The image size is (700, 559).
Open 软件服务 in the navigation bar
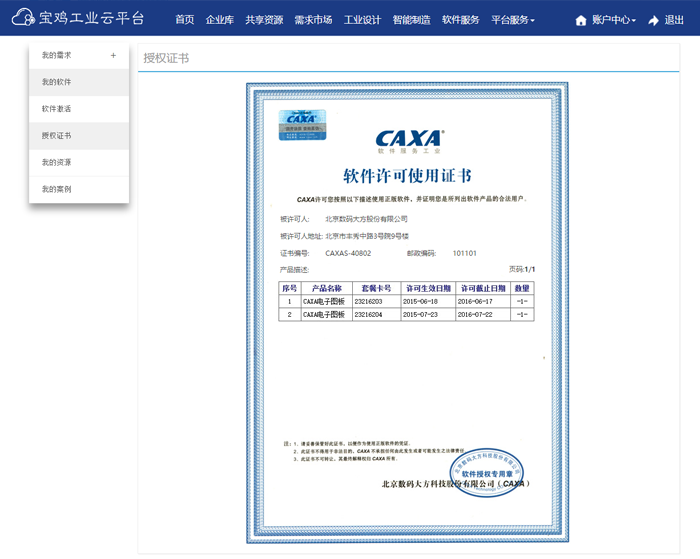coord(461,20)
